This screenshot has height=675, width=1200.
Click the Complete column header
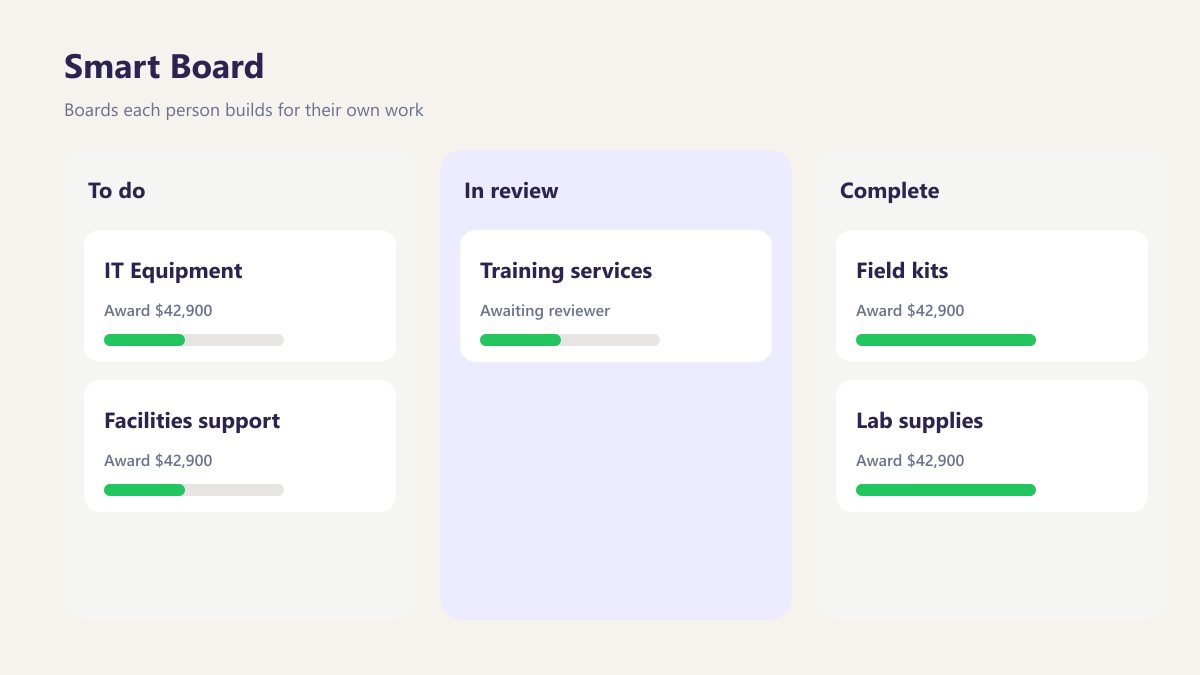coord(890,190)
